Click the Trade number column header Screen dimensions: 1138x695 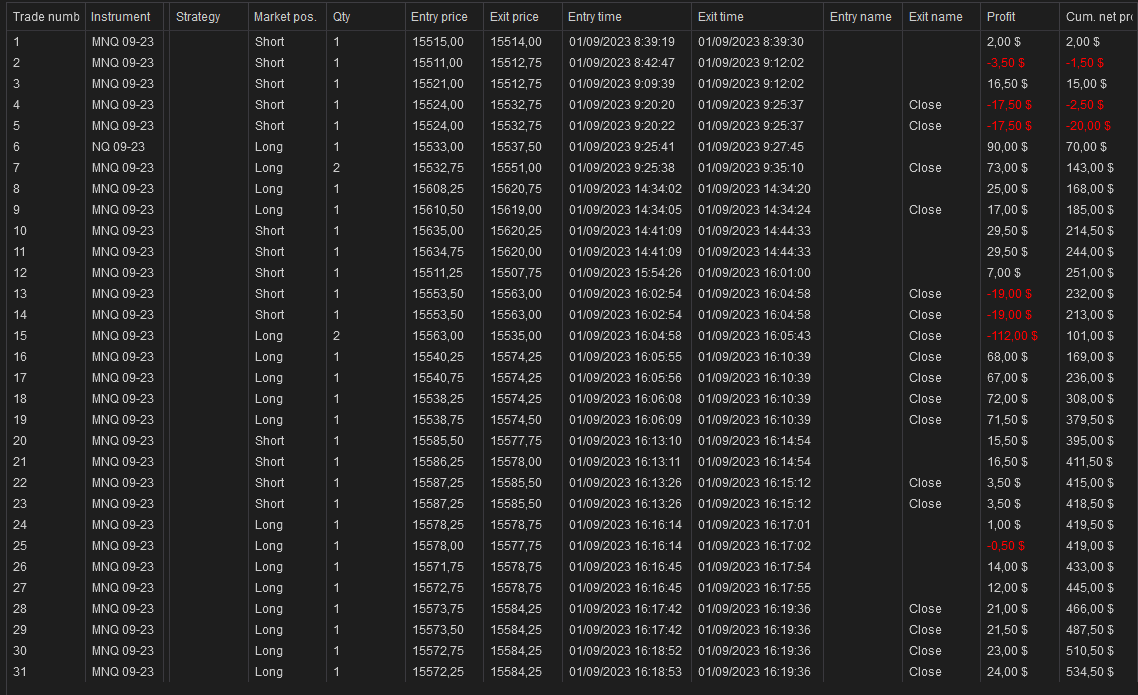46,17
